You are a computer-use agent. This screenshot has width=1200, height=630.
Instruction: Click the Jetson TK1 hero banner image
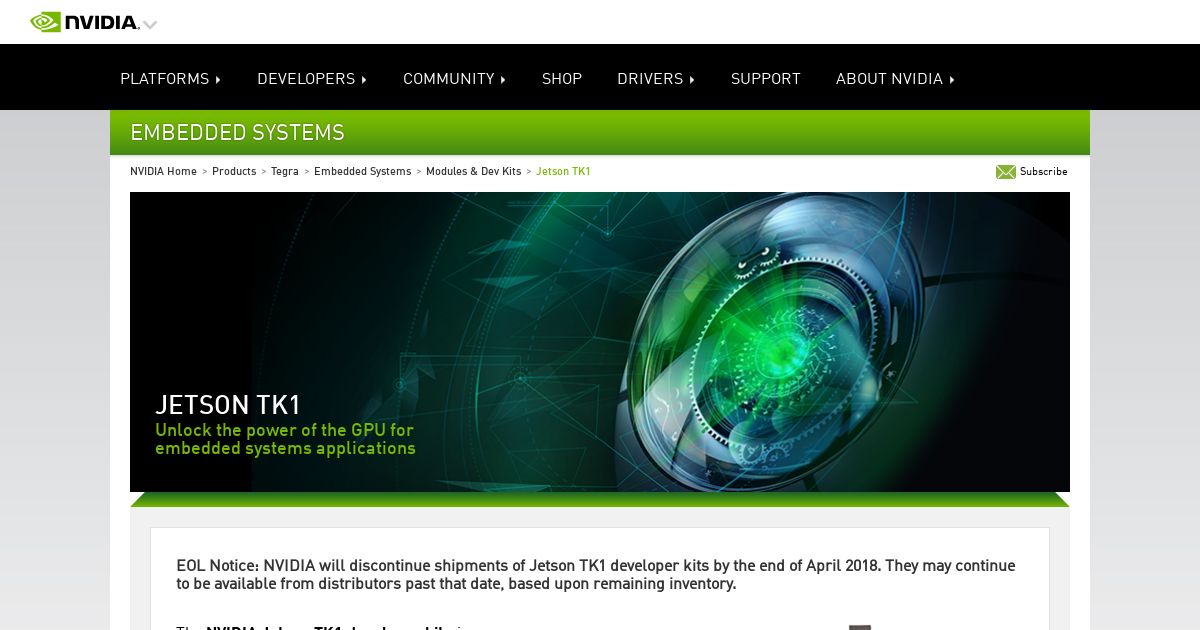coord(600,342)
